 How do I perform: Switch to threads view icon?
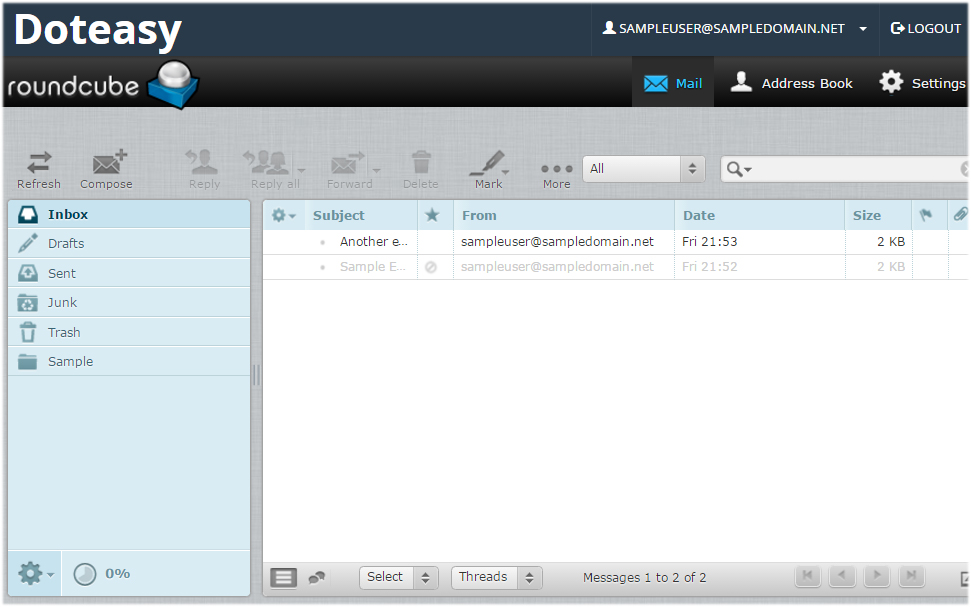tap(317, 578)
